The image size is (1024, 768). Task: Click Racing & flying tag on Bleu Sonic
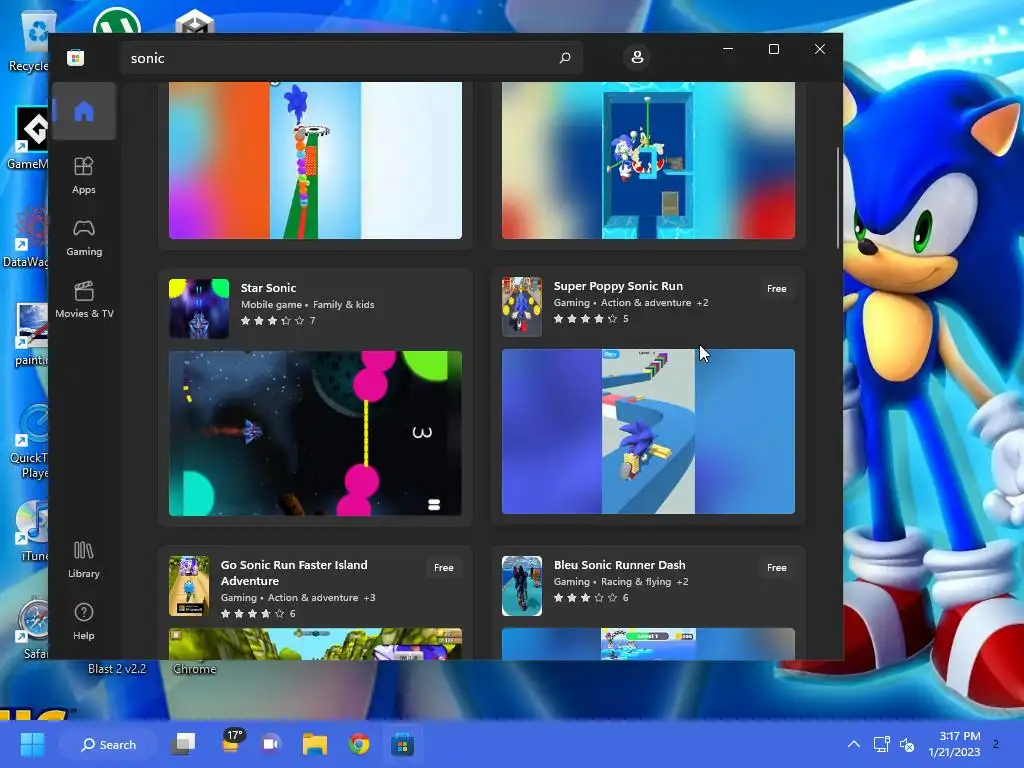[635, 581]
